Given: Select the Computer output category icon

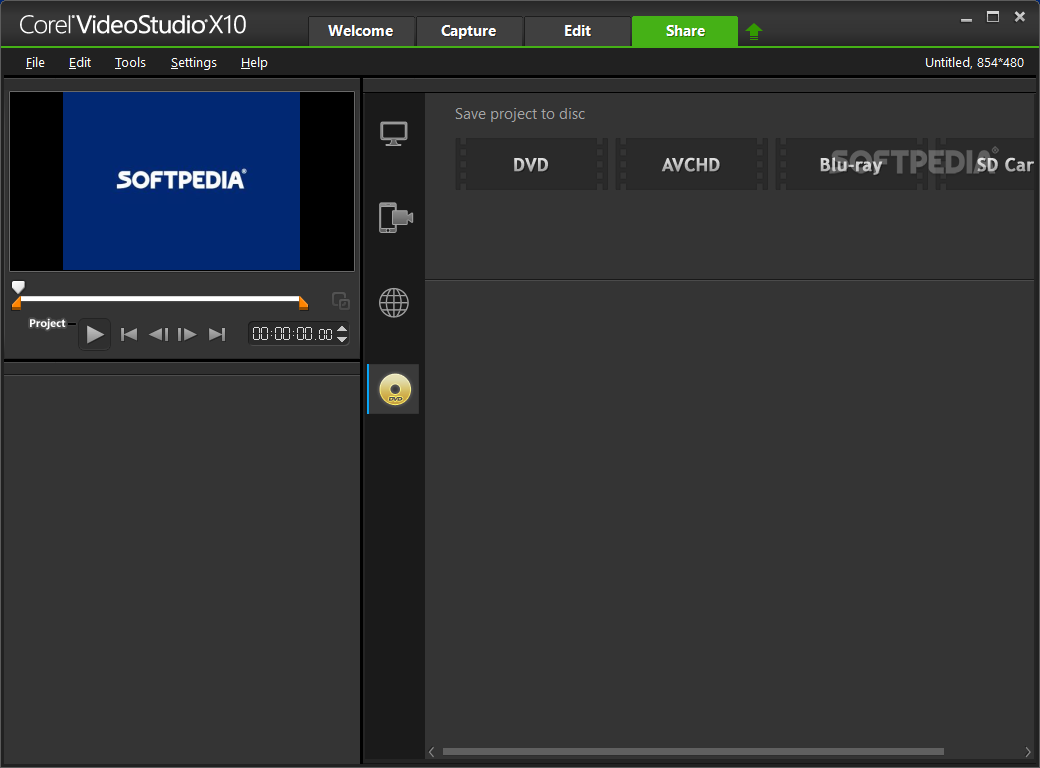Looking at the screenshot, I should pos(394,133).
